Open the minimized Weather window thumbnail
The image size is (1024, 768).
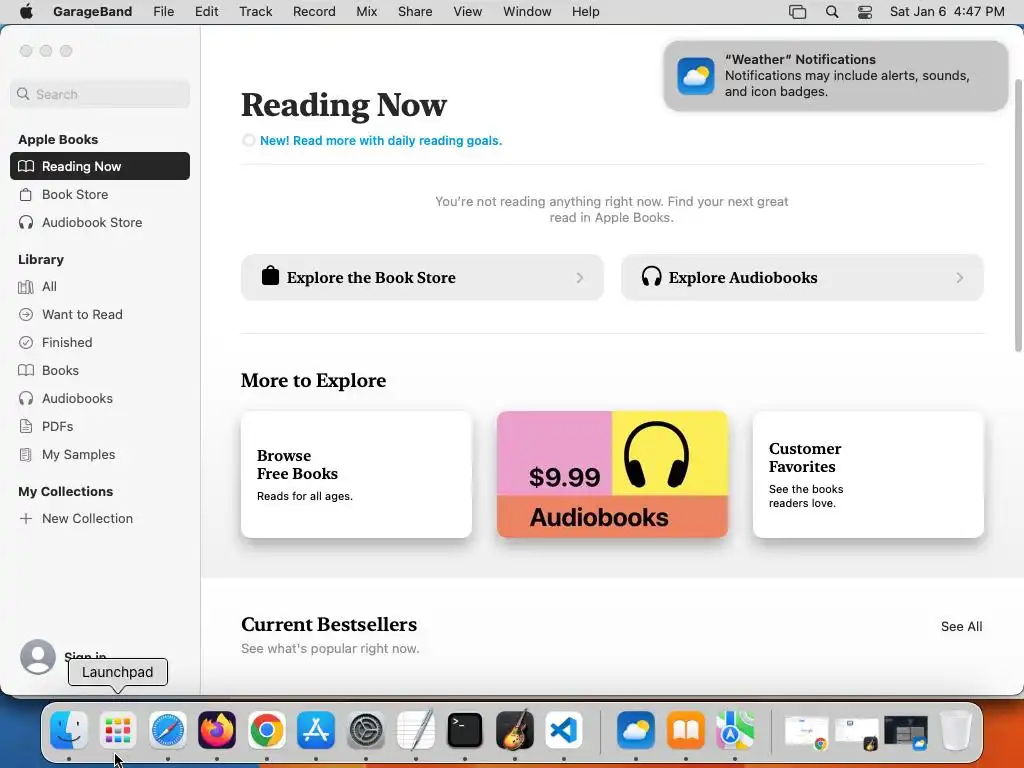906,731
